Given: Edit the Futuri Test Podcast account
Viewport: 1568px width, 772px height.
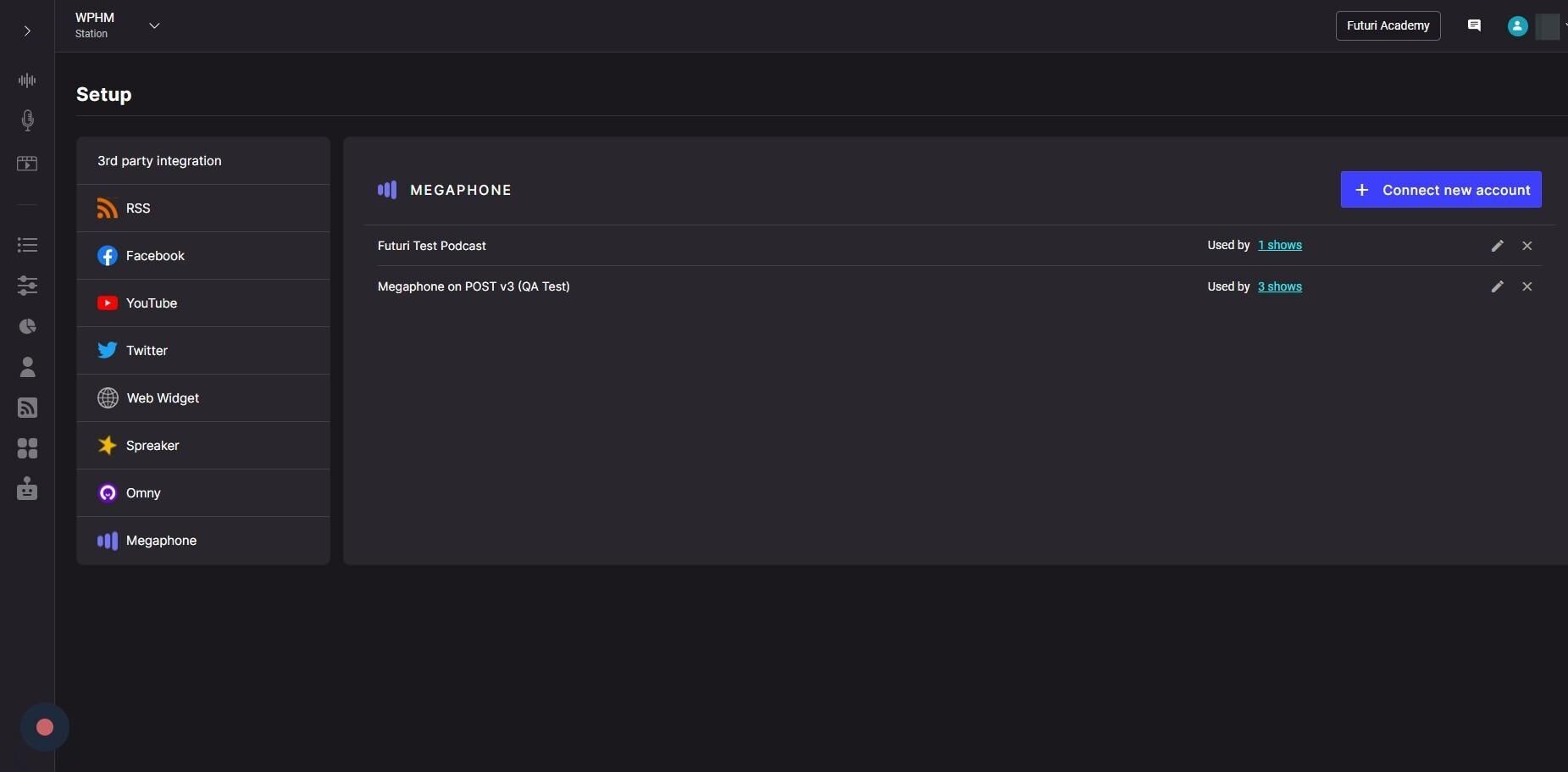Looking at the screenshot, I should (x=1497, y=246).
